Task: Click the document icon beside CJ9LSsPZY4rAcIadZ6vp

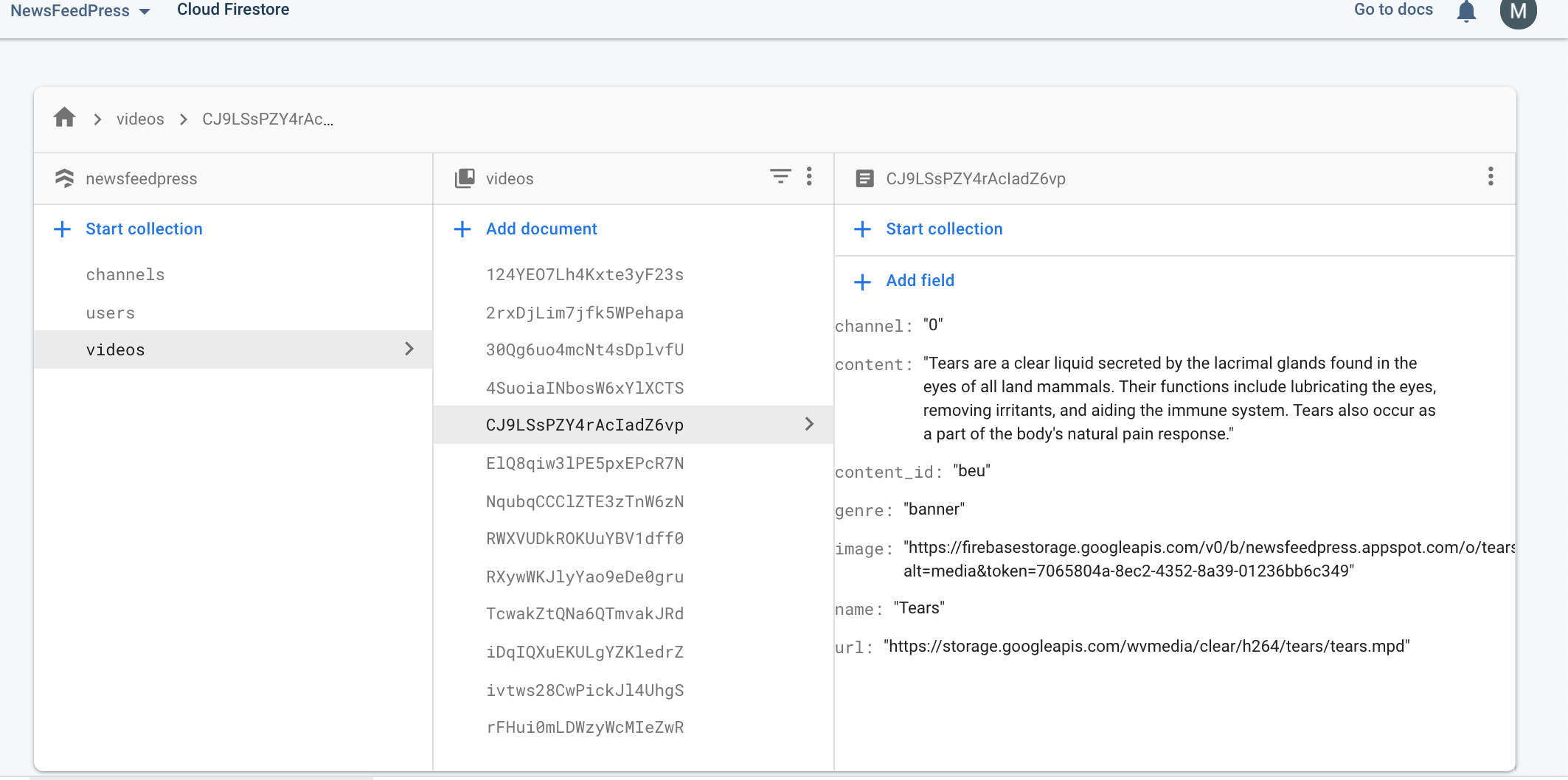Action: pos(864,178)
